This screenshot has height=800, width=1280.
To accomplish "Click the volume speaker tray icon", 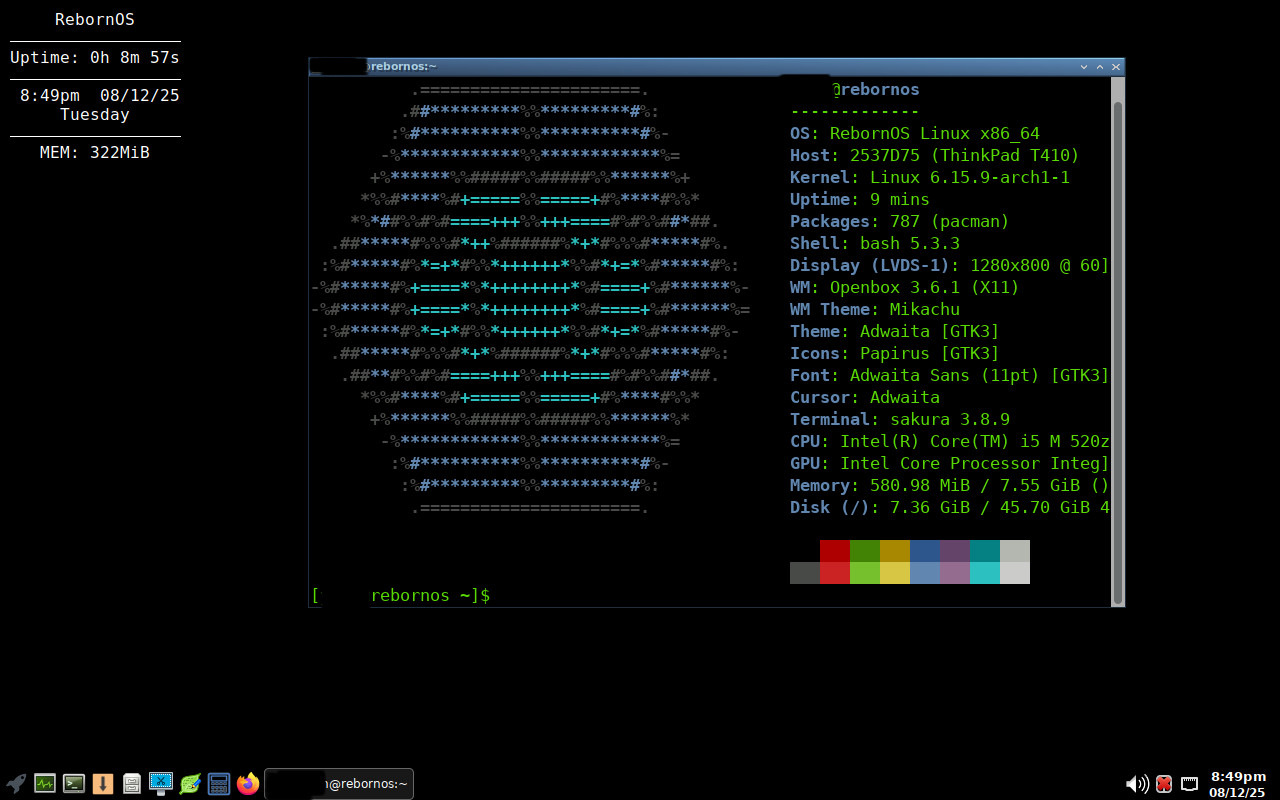I will point(1137,784).
